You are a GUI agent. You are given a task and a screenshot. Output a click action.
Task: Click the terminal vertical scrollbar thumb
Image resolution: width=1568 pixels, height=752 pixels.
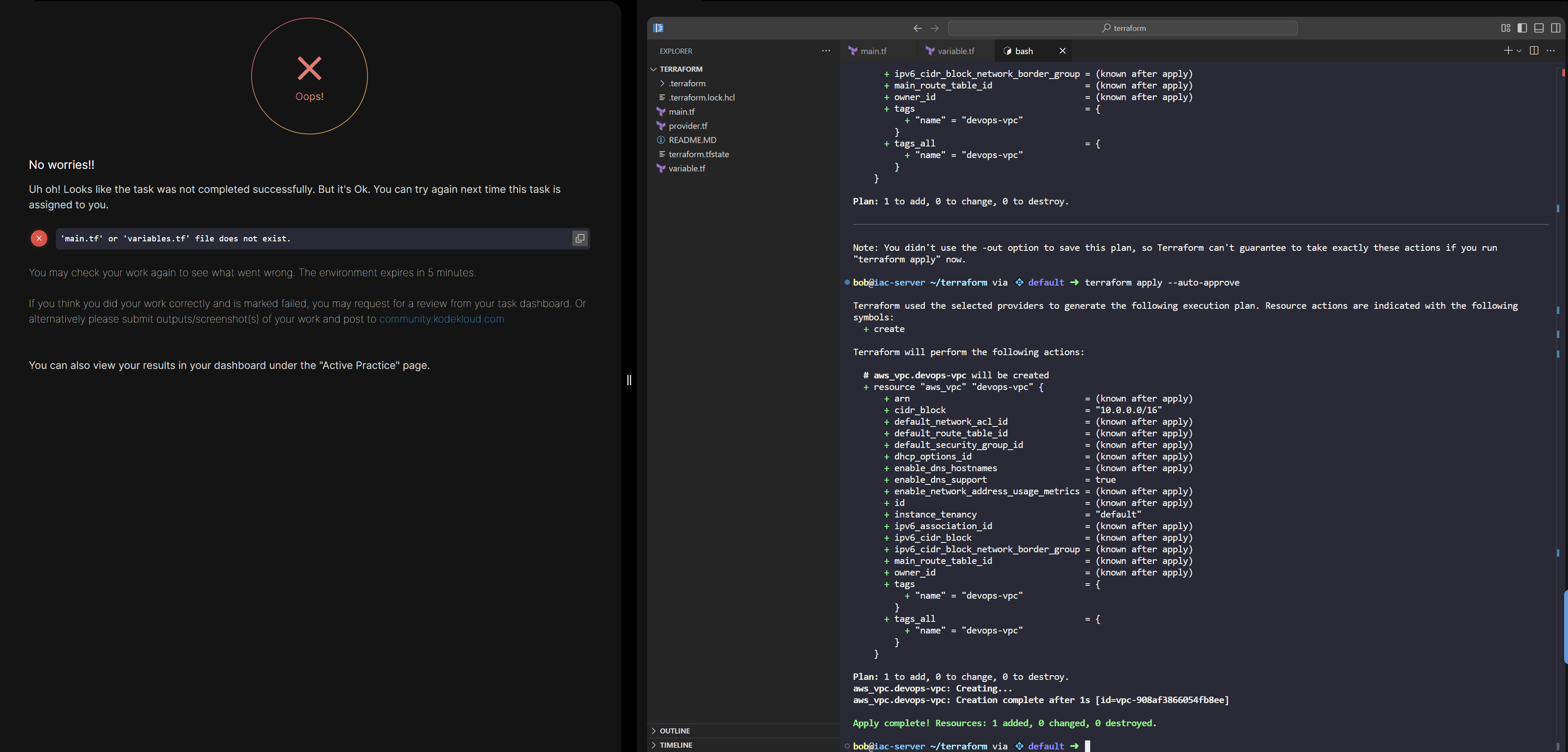(x=1565, y=627)
